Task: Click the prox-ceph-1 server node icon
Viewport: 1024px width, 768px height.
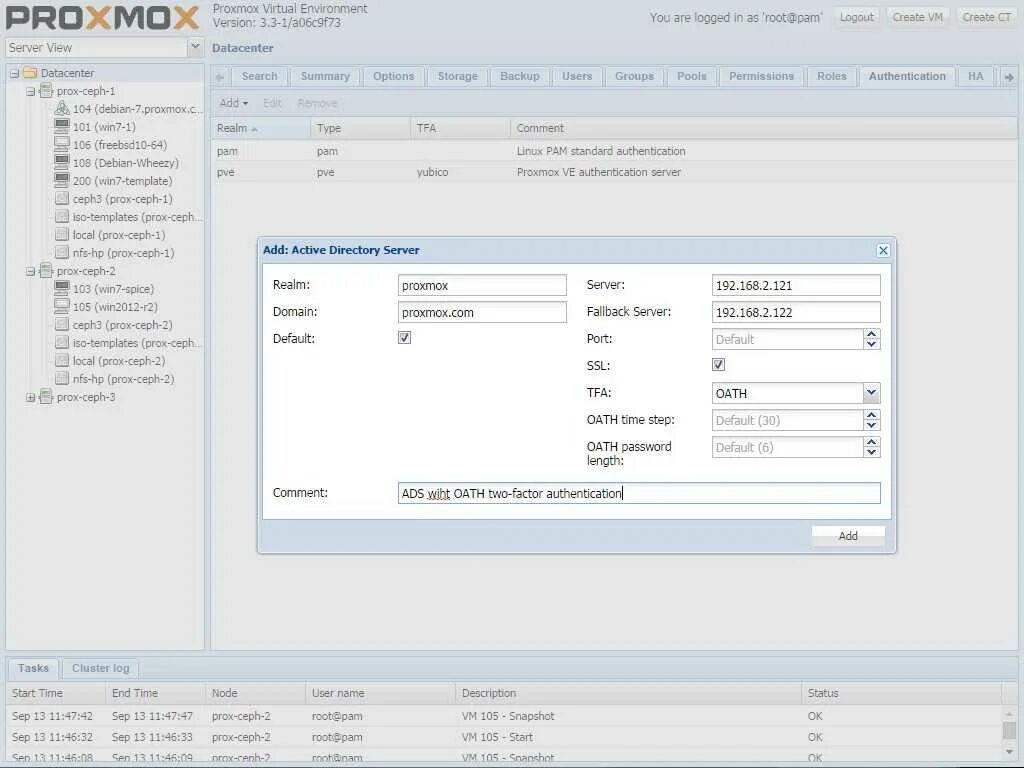Action: (46, 91)
